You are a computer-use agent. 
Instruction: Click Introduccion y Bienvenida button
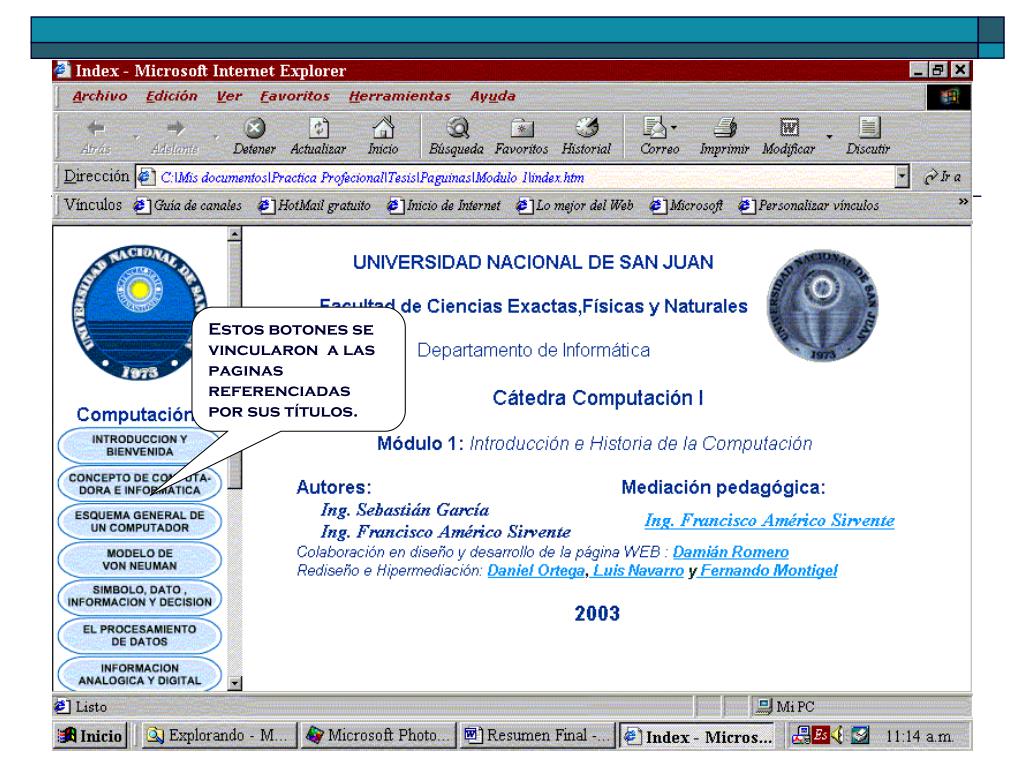tap(139, 445)
